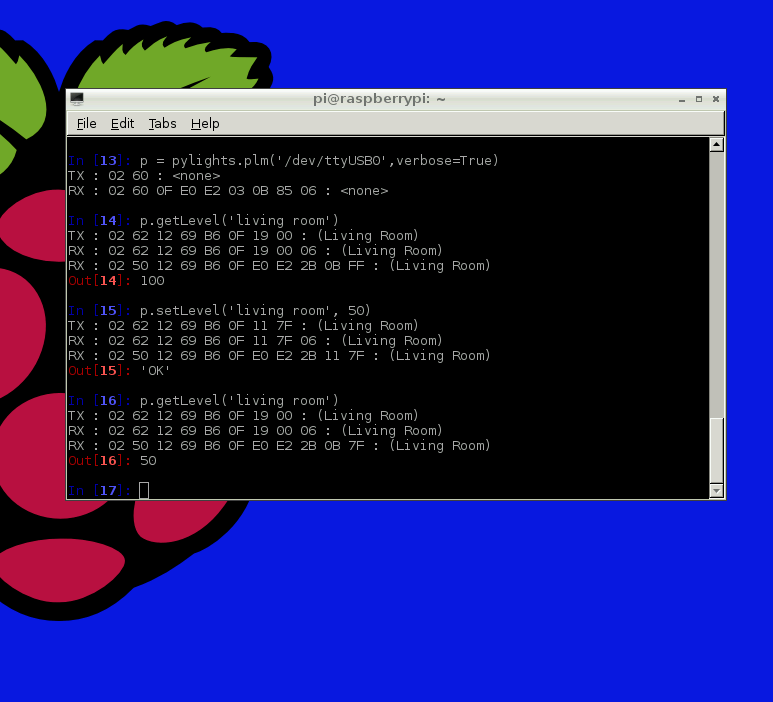The height and width of the screenshot is (702, 773).
Task: Click the p.setLevel('living room', 50) command
Action: [x=255, y=311]
